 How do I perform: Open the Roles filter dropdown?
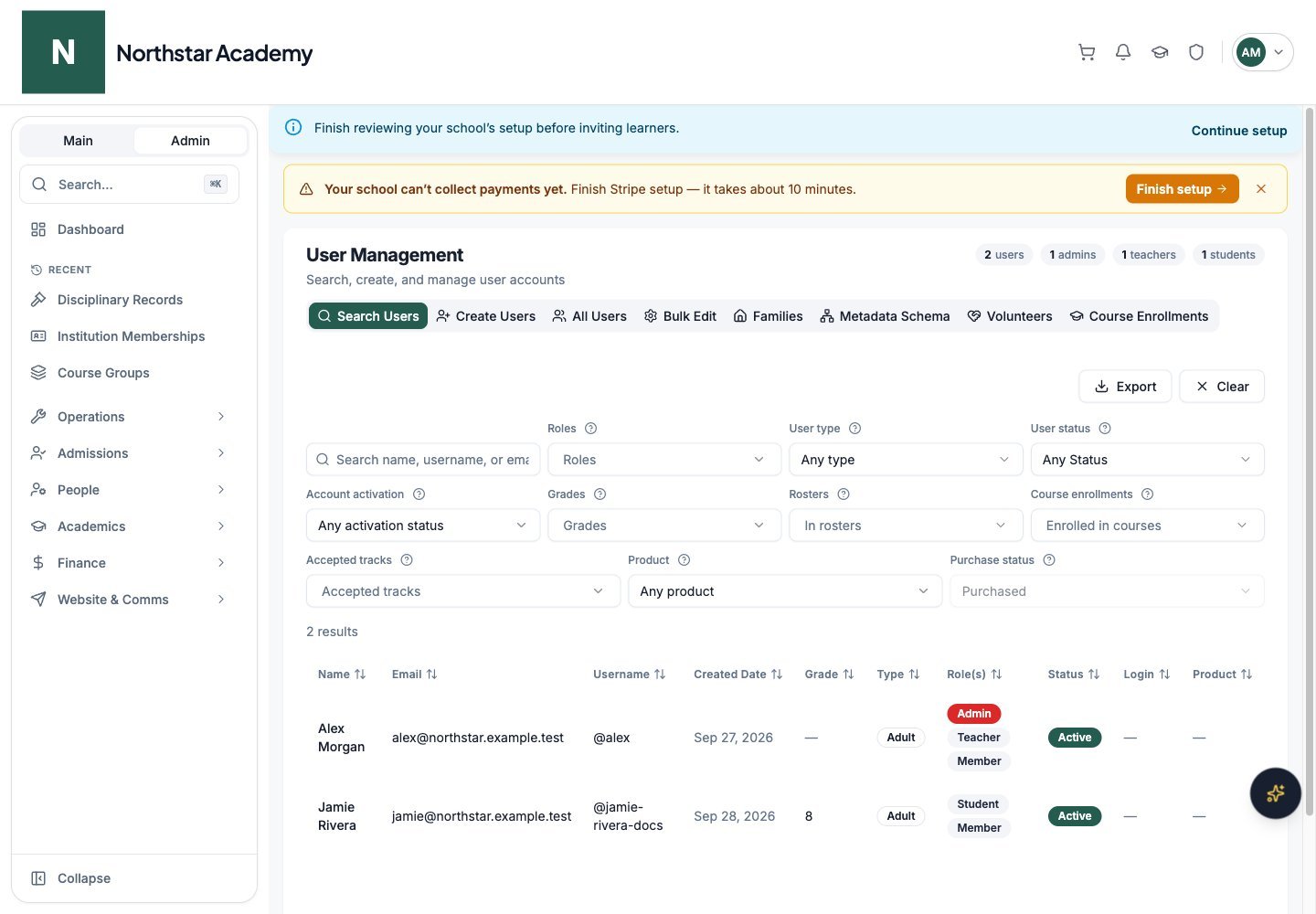664,460
